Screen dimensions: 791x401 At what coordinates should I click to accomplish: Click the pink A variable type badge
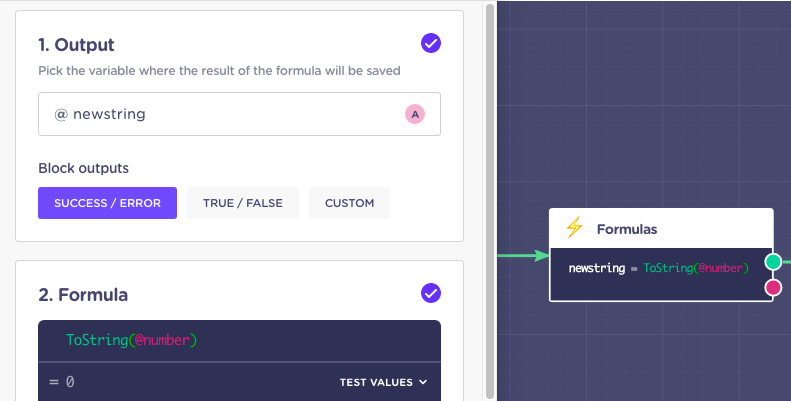(415, 114)
